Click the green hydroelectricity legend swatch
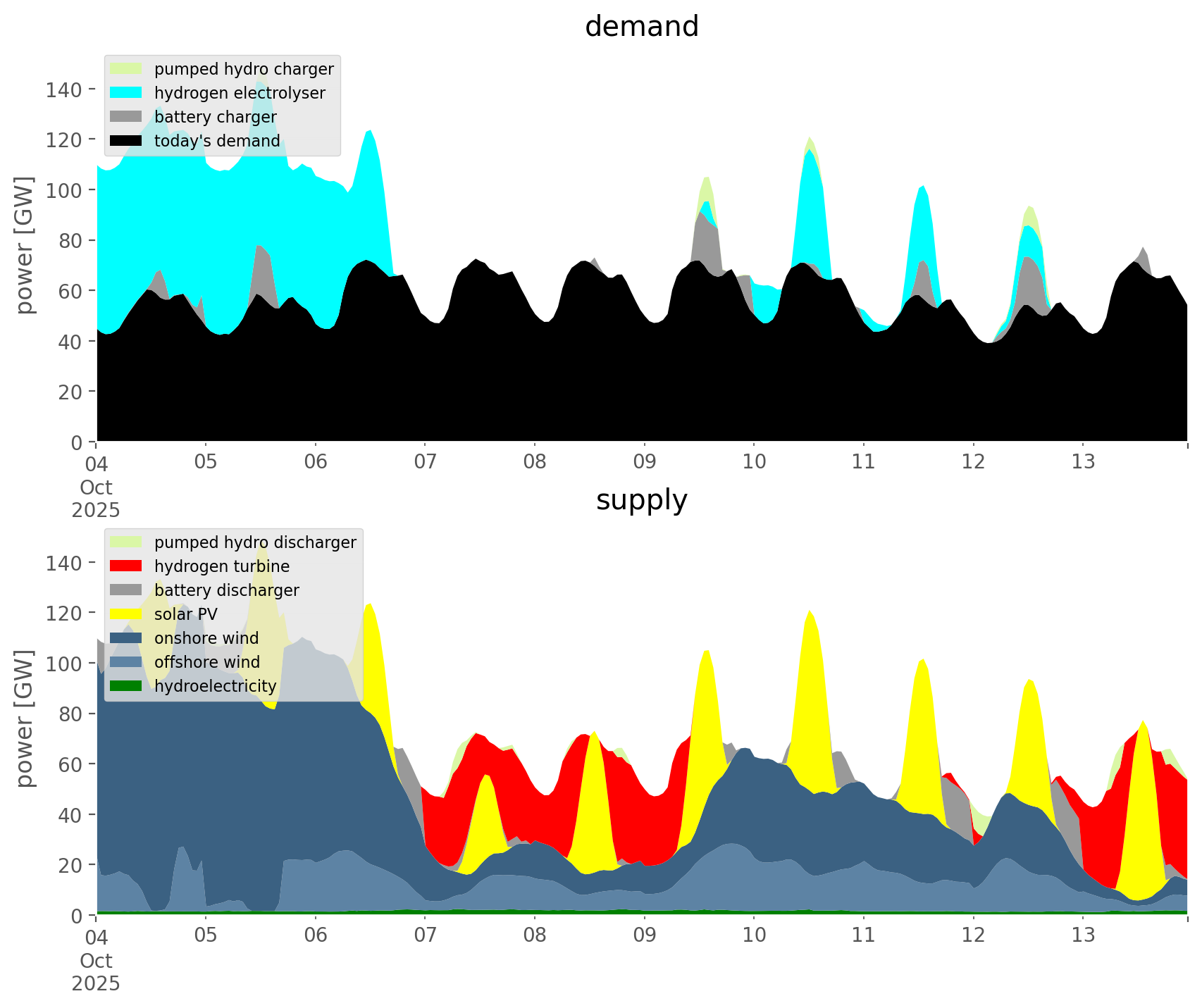This screenshot has width=1202, height=1008. click(x=126, y=686)
